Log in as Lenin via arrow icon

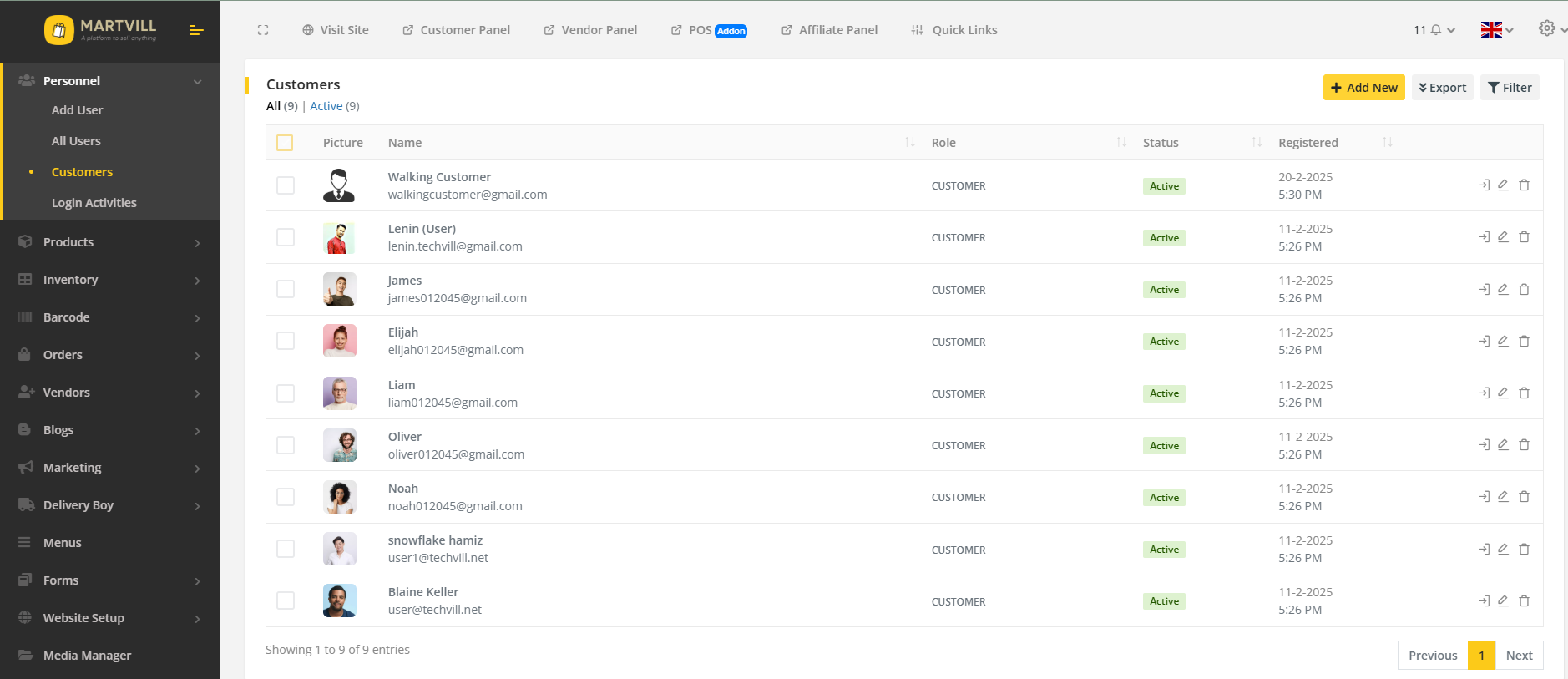tap(1484, 237)
